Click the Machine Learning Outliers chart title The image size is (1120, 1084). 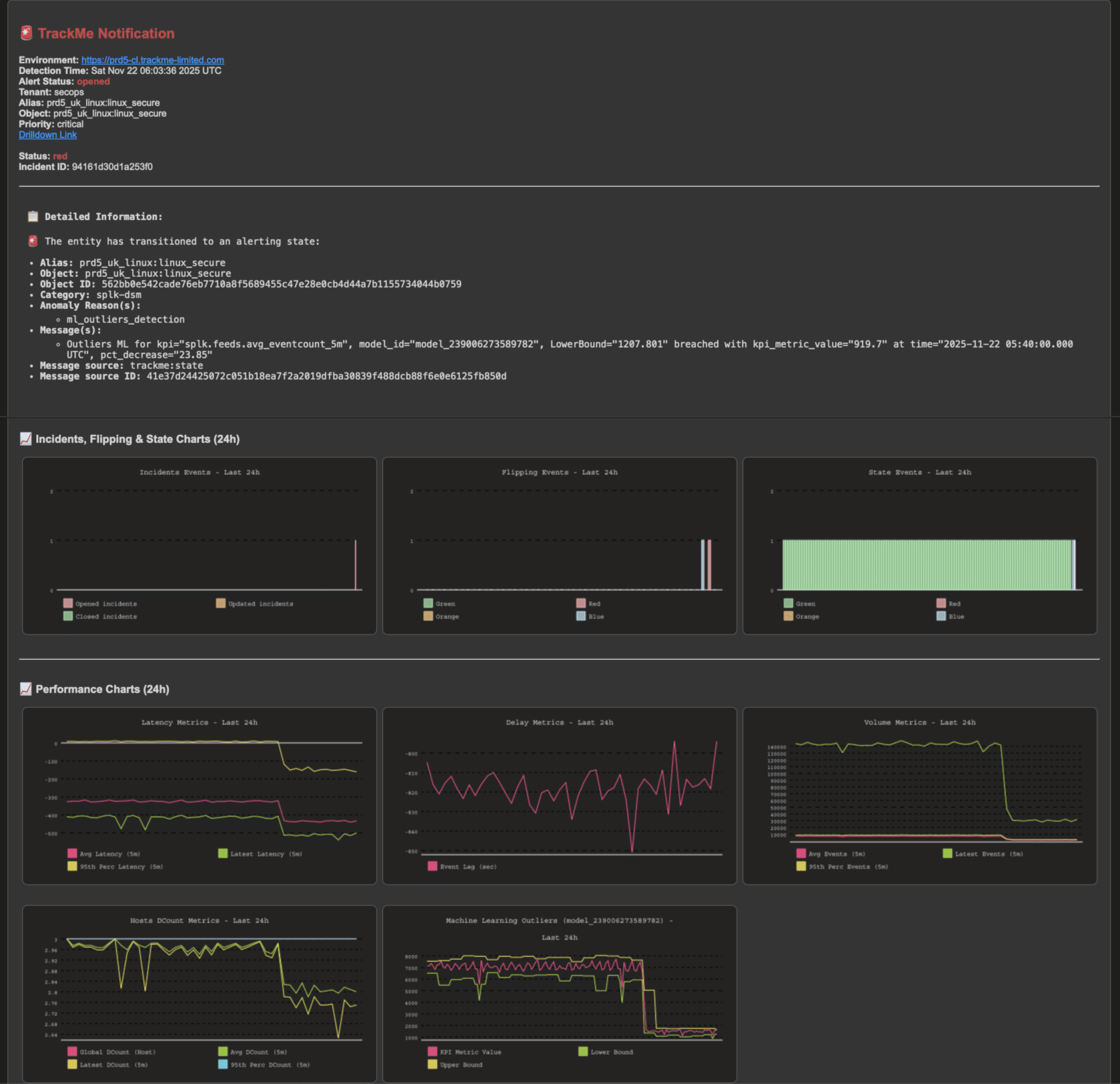559,921
